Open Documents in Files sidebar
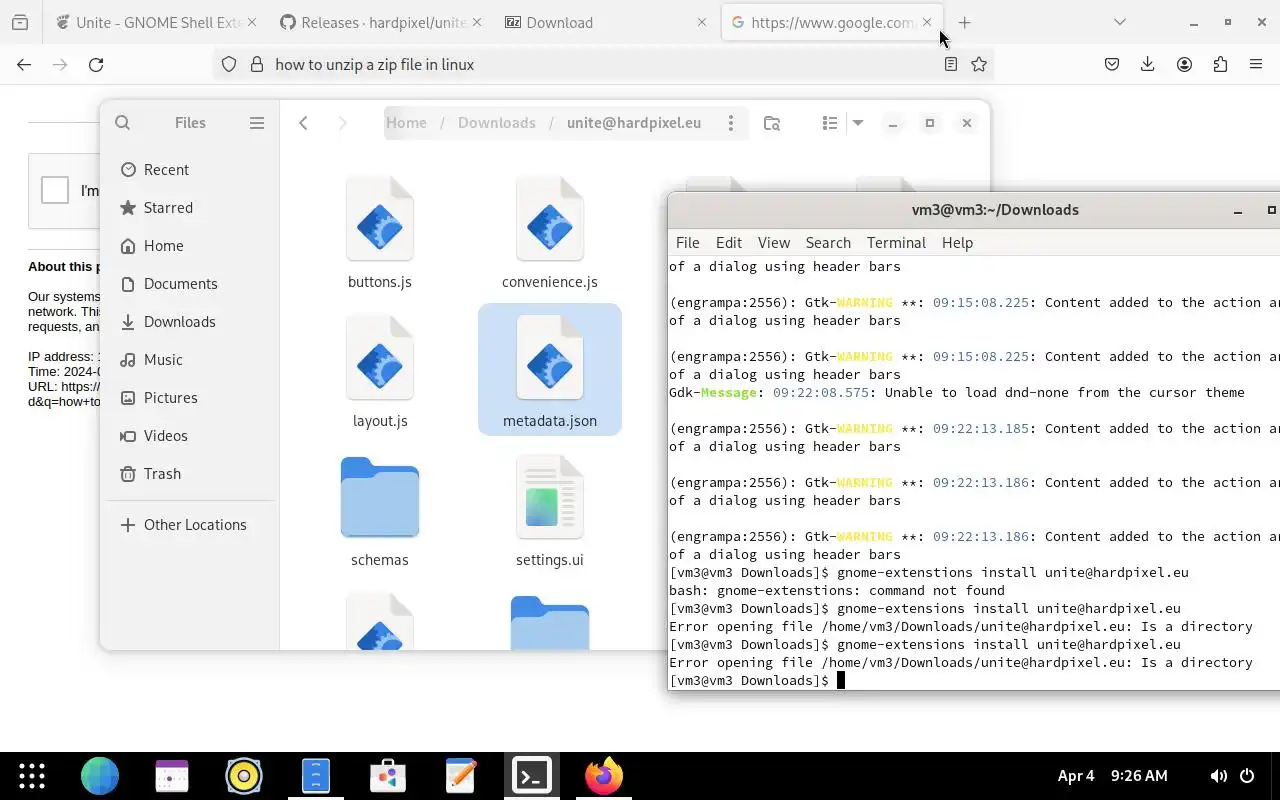The image size is (1280, 800). point(189,284)
